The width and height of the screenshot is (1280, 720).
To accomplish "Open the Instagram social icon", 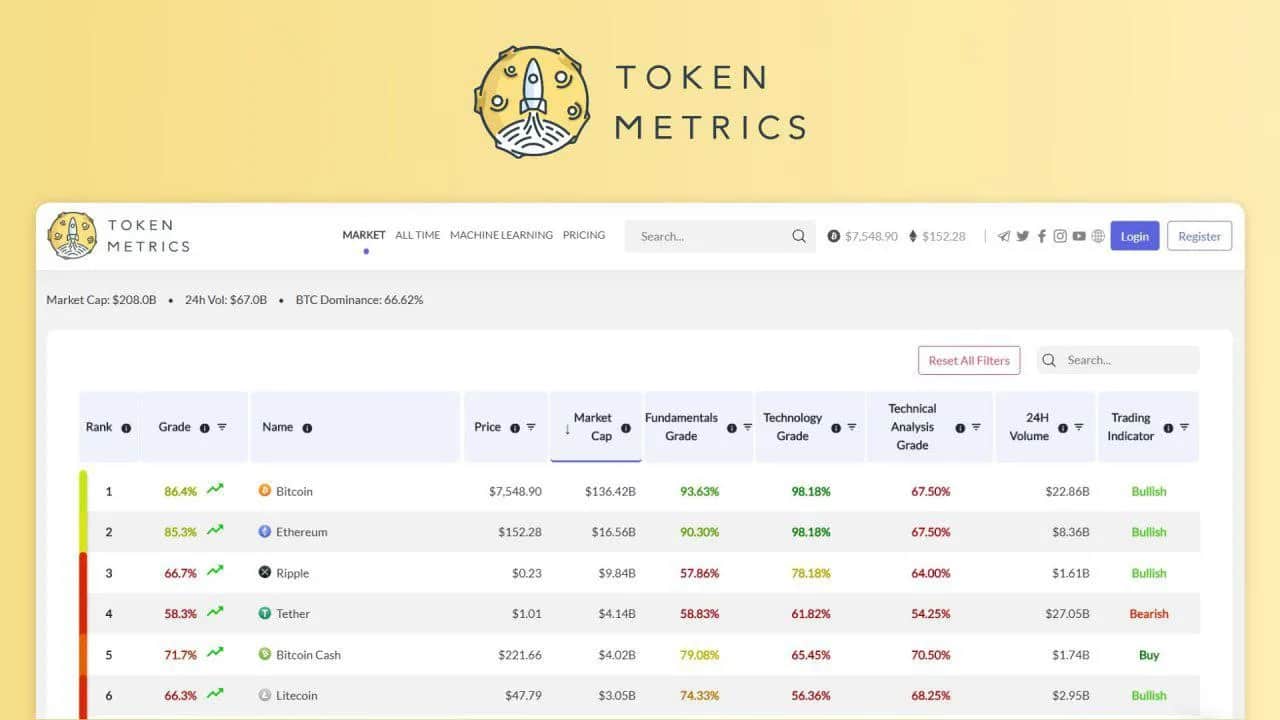I will tap(1060, 236).
